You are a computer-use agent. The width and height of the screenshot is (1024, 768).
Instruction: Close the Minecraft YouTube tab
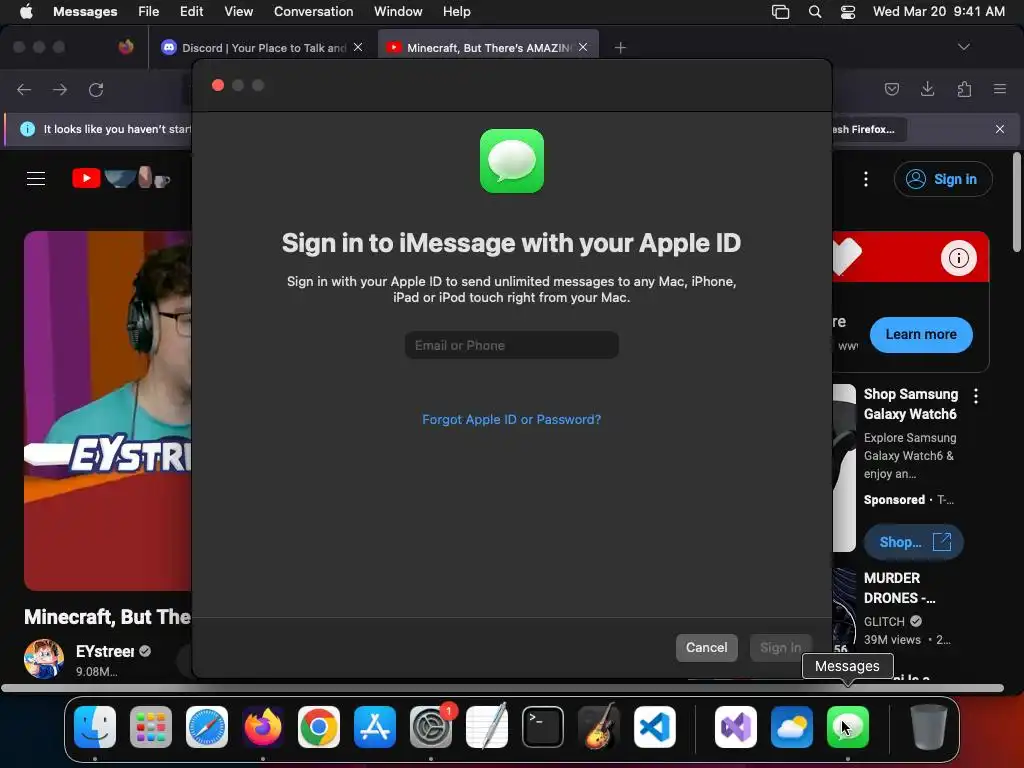tap(583, 47)
